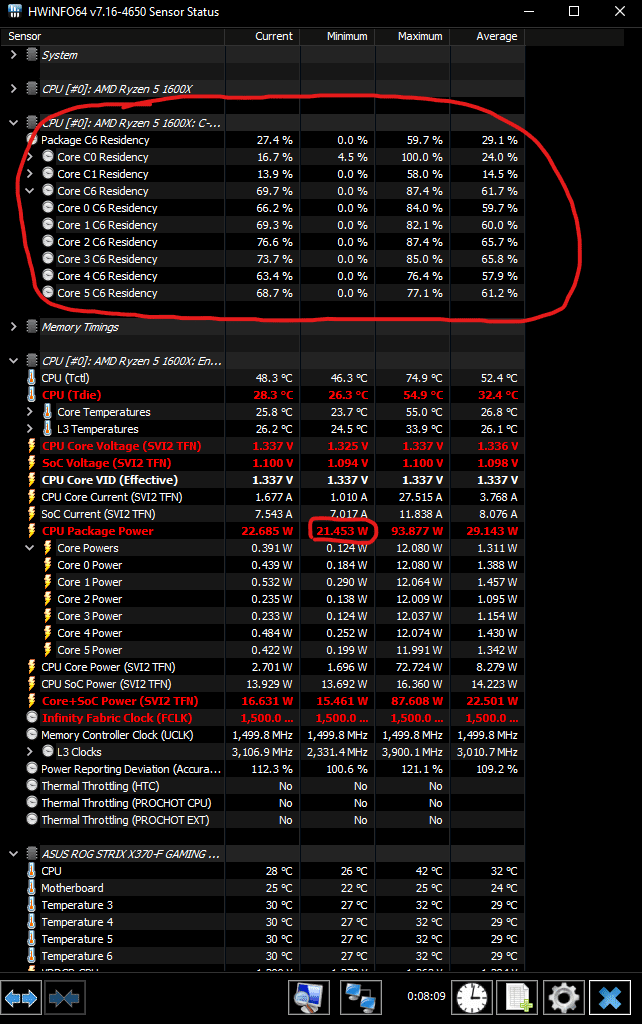Click the 3,106.9 MHz L3 Clocks current value
This screenshot has height=1024, width=642.
(x=263, y=752)
